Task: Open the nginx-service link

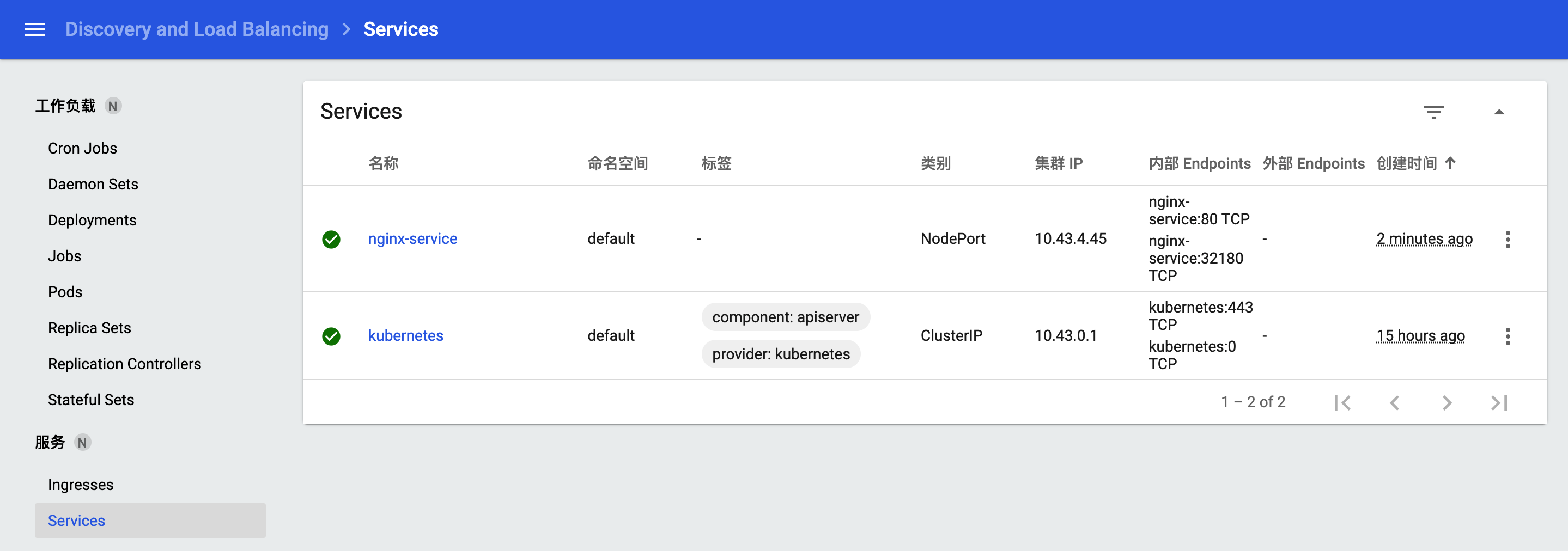Action: (x=412, y=238)
